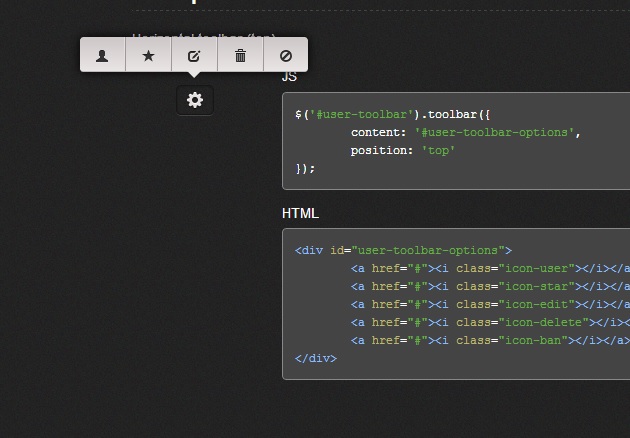Click the position 'top' value in code
This screenshot has height=438, width=630.
click(437, 150)
